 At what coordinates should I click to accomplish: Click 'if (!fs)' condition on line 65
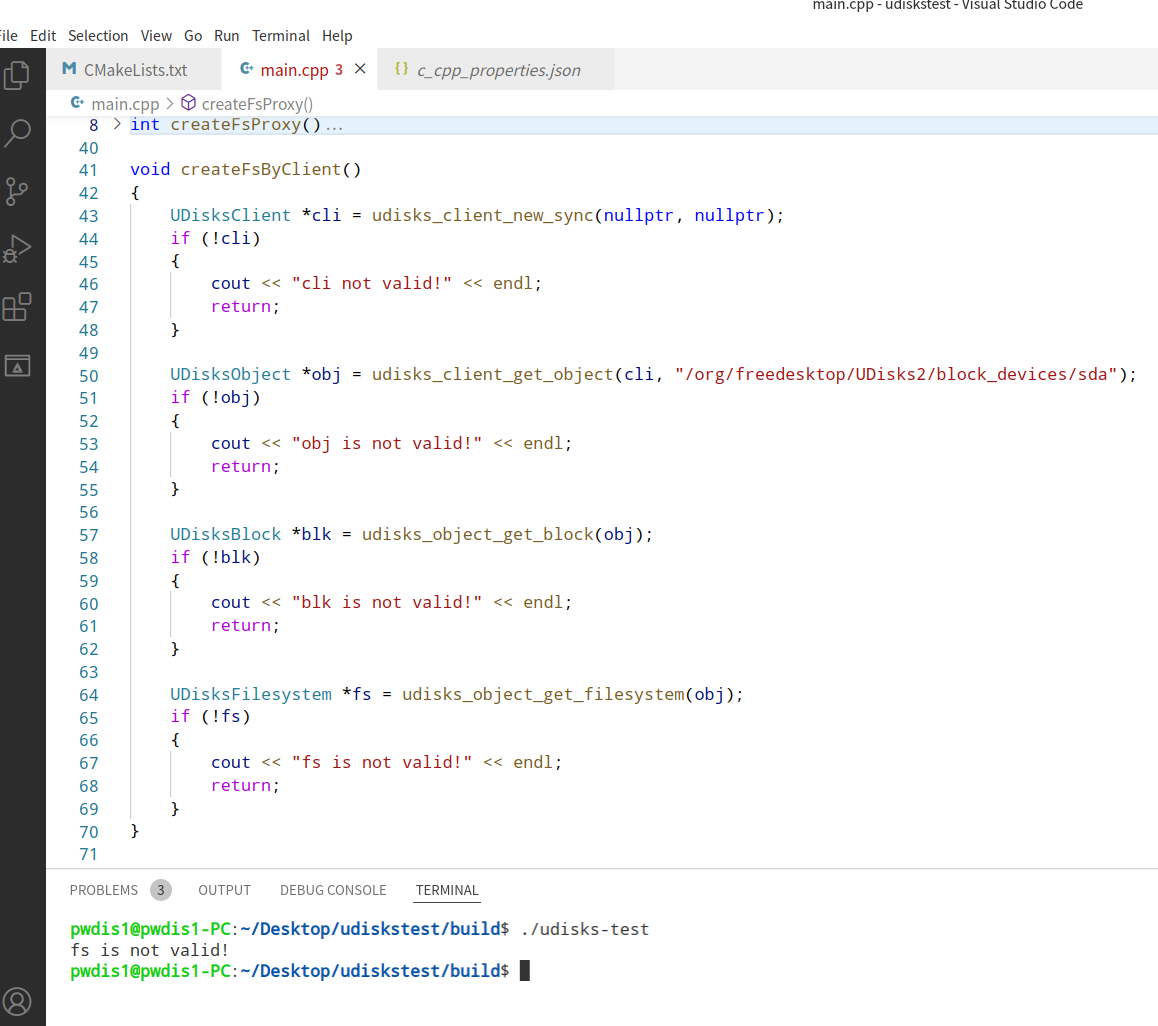pyautogui.click(x=210, y=716)
